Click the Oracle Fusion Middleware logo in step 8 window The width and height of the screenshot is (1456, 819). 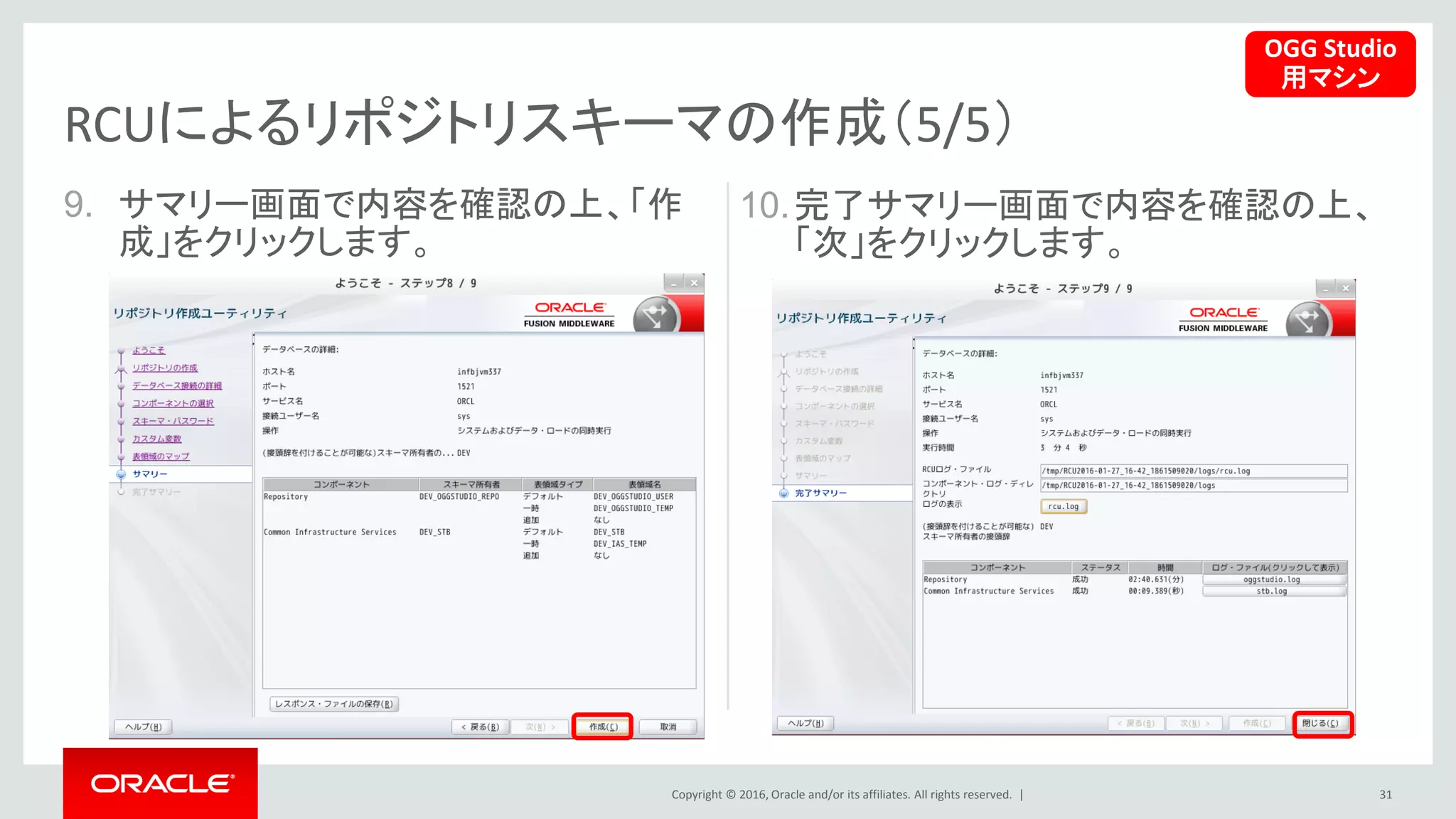[x=569, y=314]
